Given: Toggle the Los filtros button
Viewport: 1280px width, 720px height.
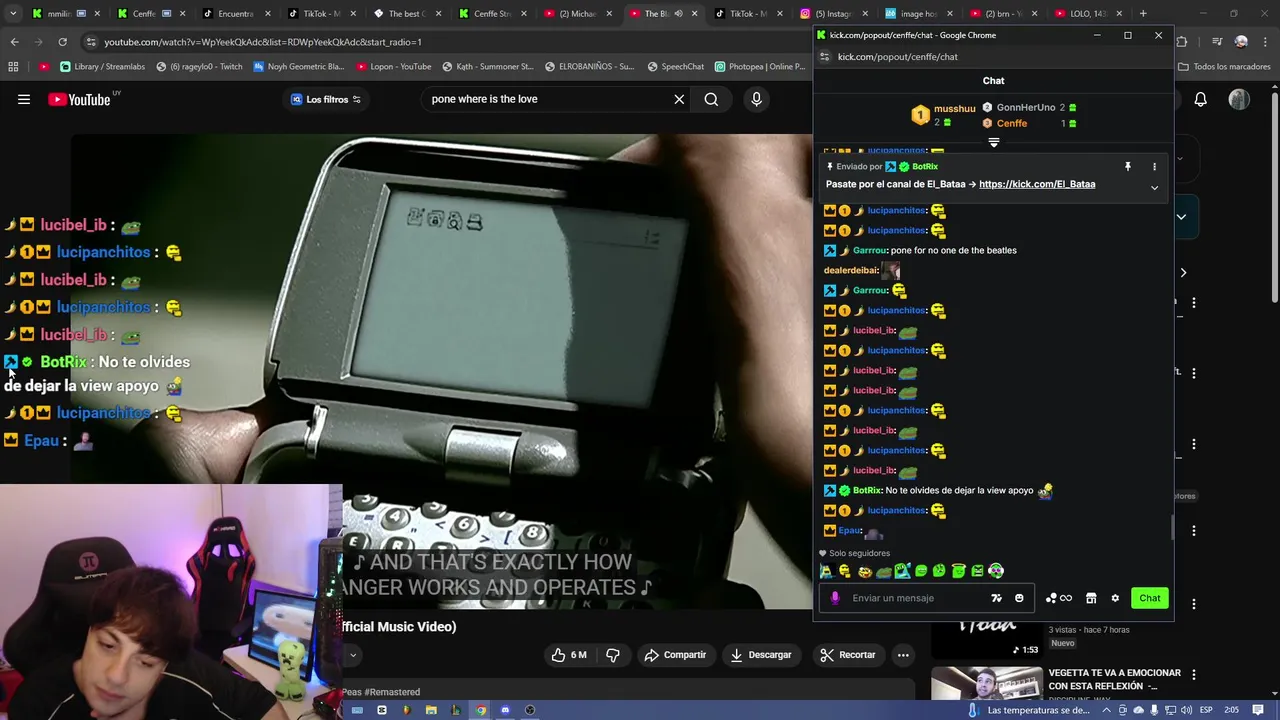Looking at the screenshot, I should 326,99.
